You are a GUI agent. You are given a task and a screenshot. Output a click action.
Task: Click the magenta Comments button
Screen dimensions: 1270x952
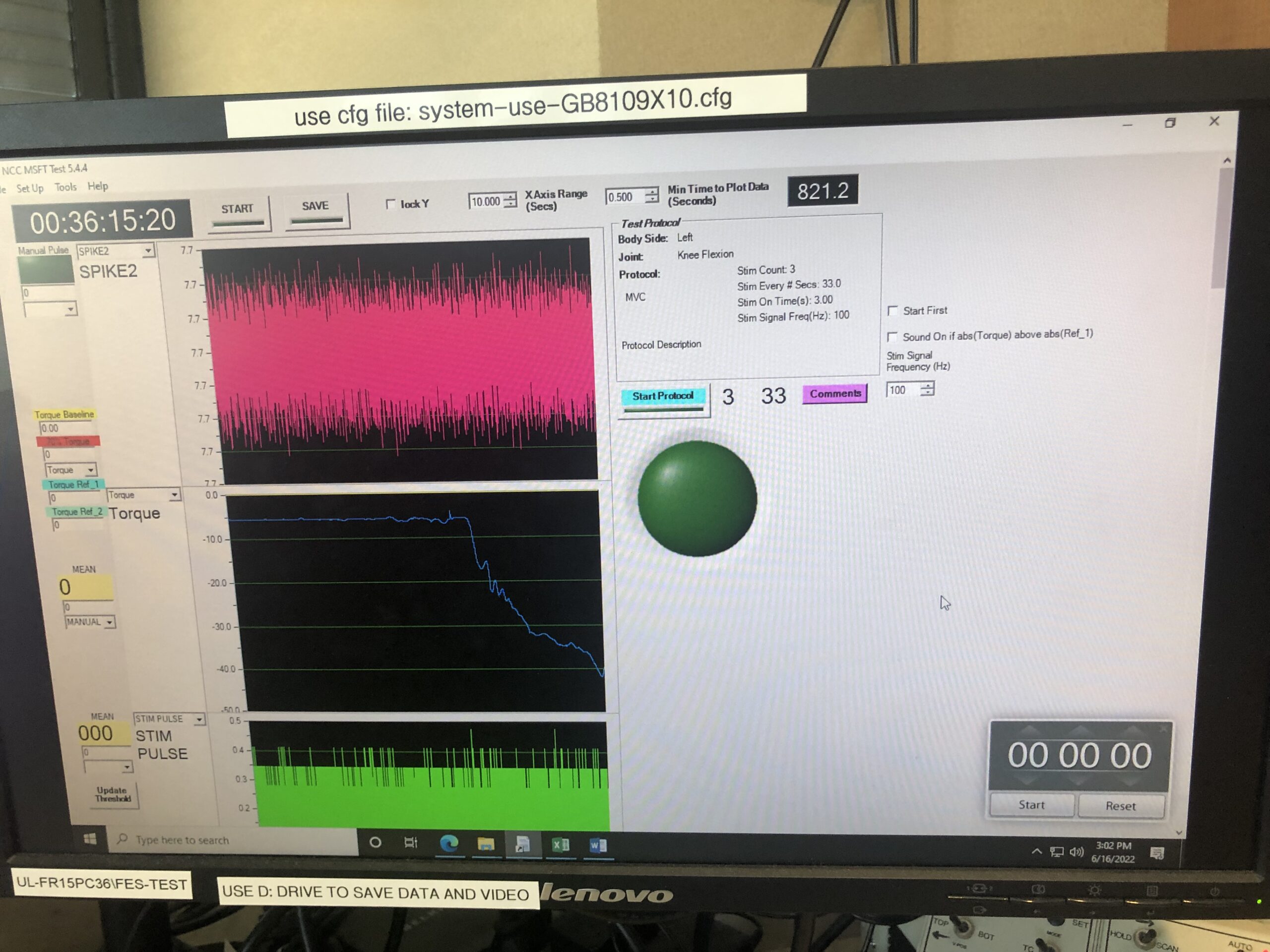(x=835, y=394)
